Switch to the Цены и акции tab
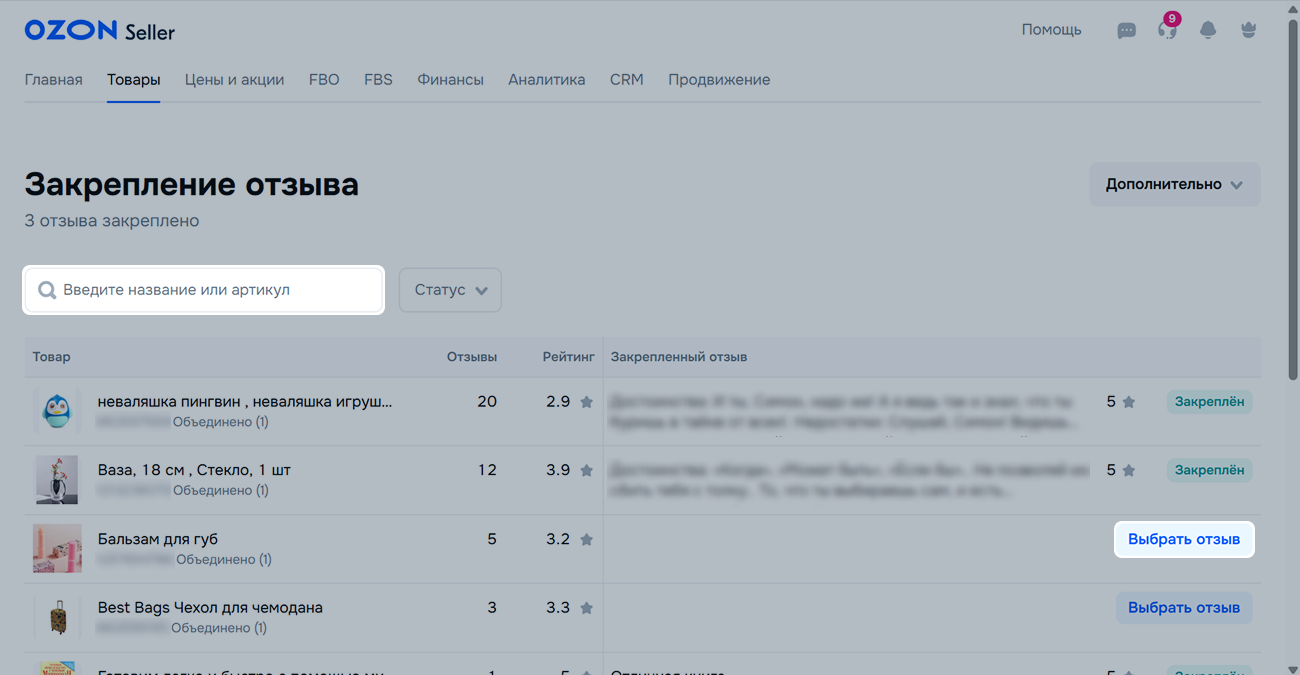Image resolution: width=1300 pixels, height=675 pixels. click(234, 80)
